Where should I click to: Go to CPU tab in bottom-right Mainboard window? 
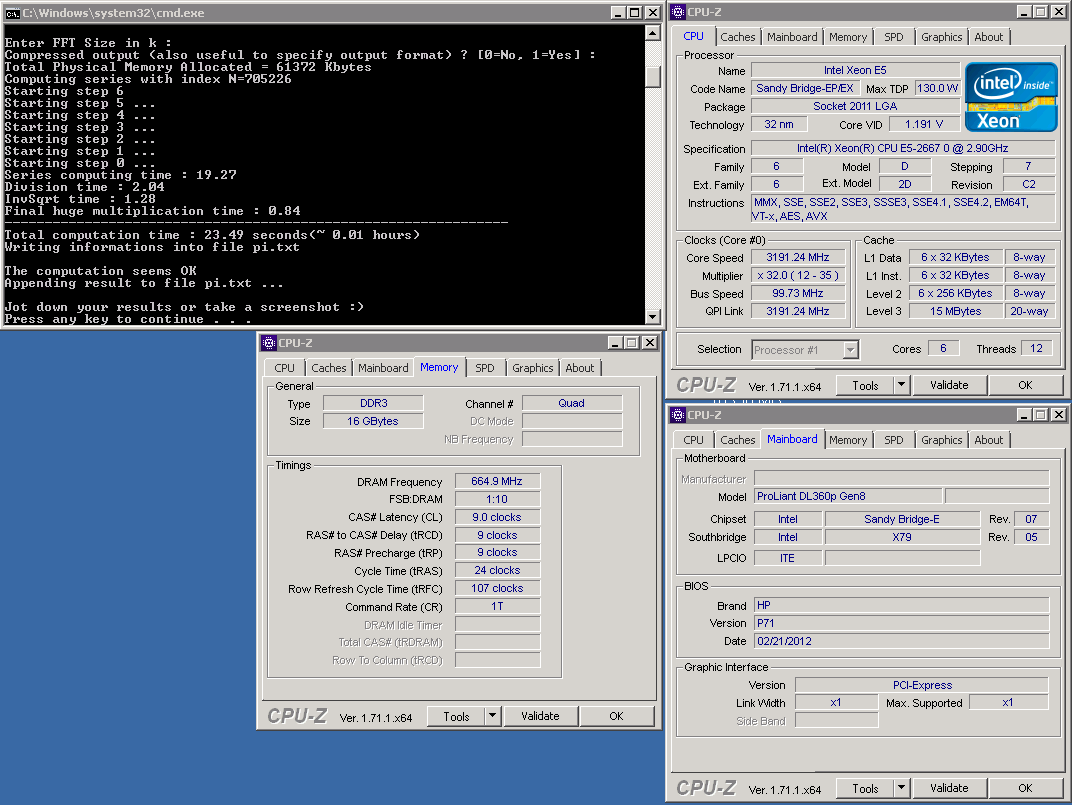[x=693, y=440]
